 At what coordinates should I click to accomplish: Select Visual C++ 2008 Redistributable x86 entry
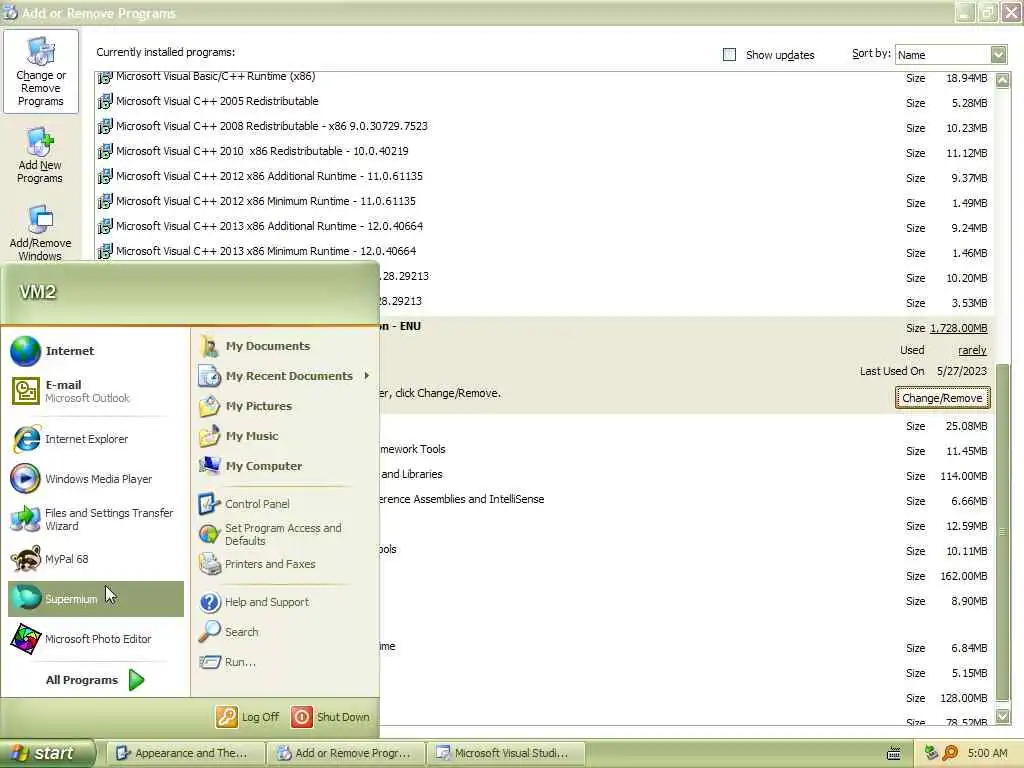click(x=545, y=127)
